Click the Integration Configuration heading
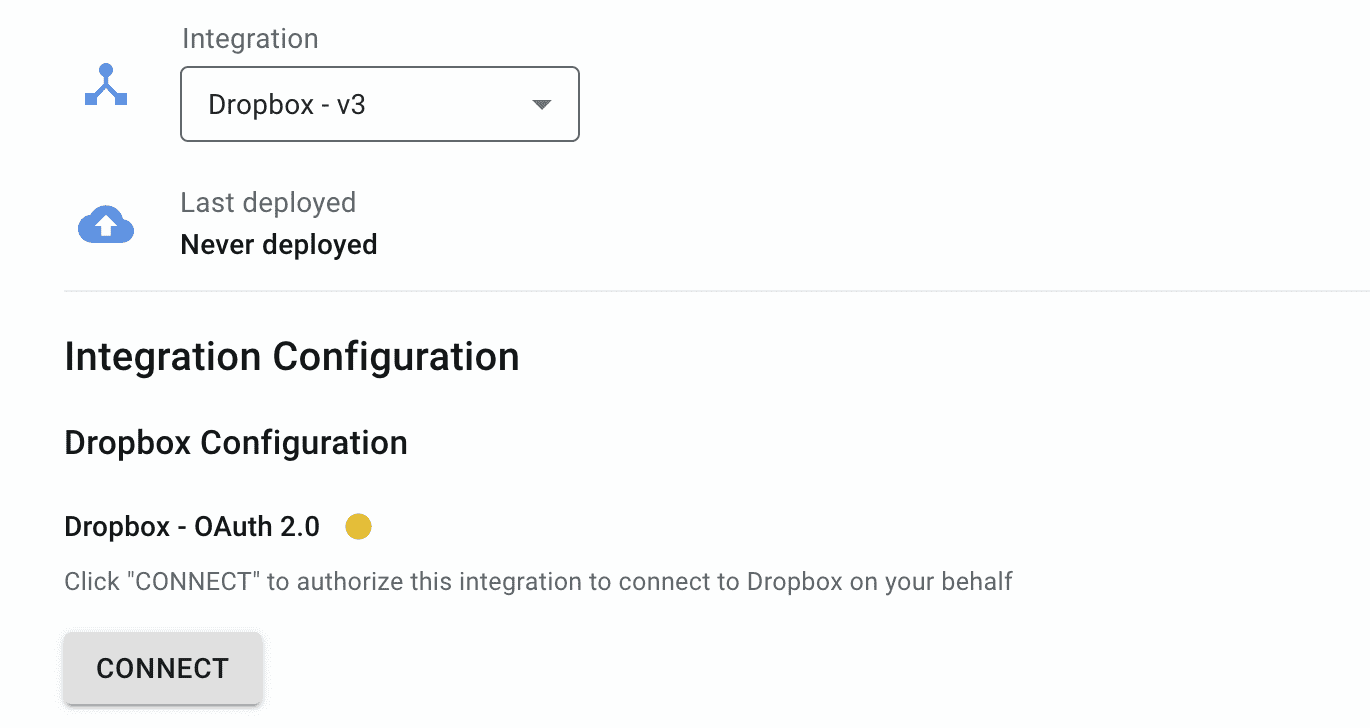 pos(292,357)
